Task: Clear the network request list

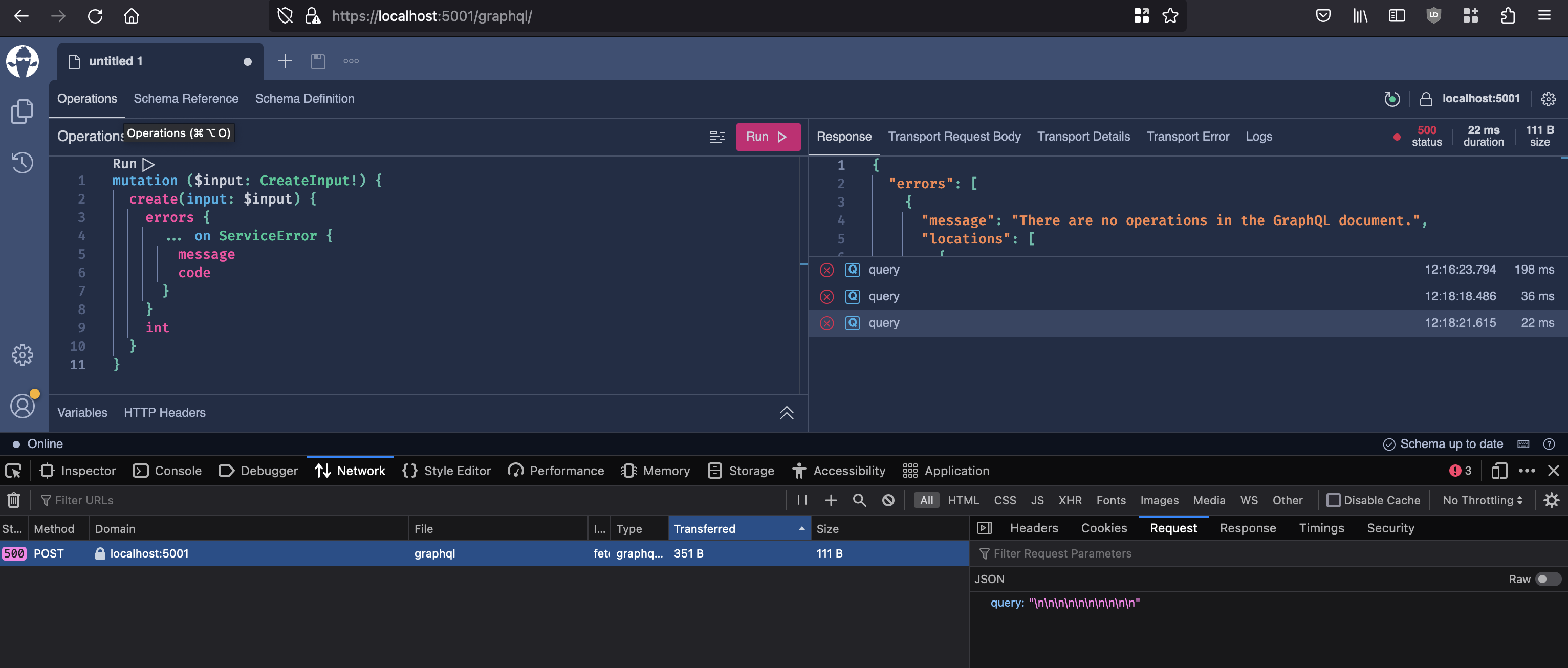Action: [x=13, y=500]
